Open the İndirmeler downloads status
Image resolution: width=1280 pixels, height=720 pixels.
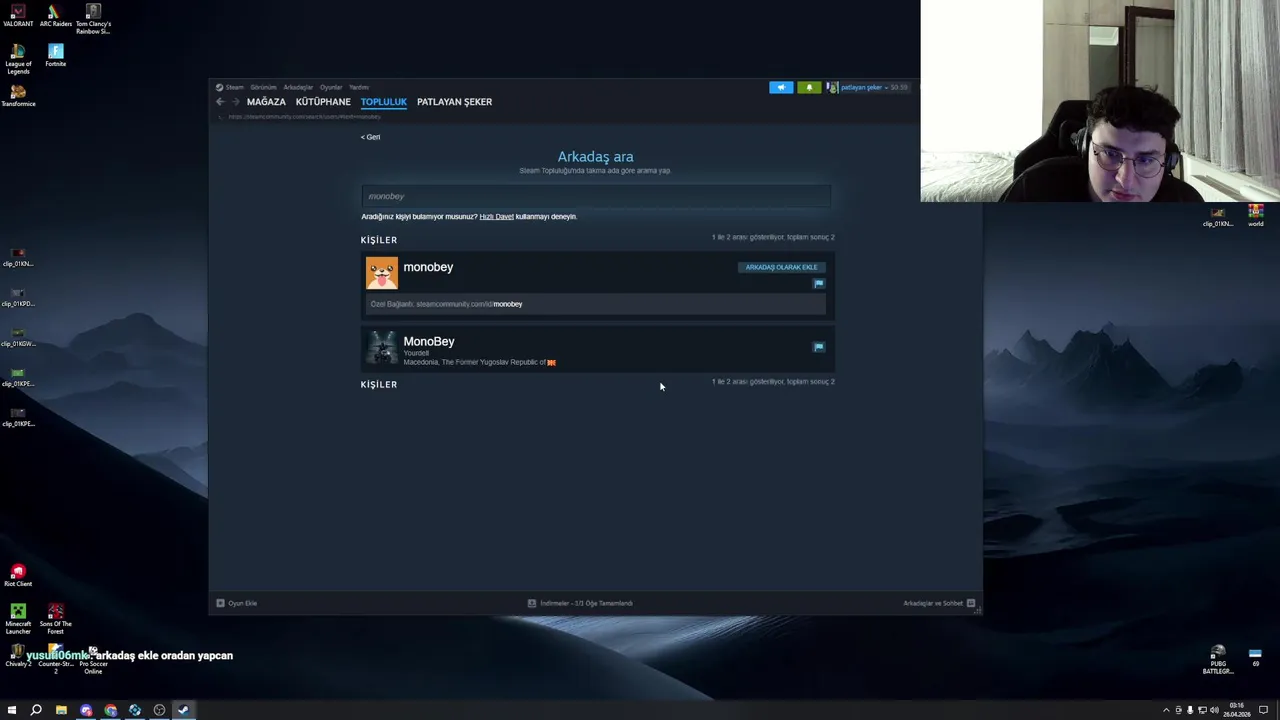(x=580, y=603)
